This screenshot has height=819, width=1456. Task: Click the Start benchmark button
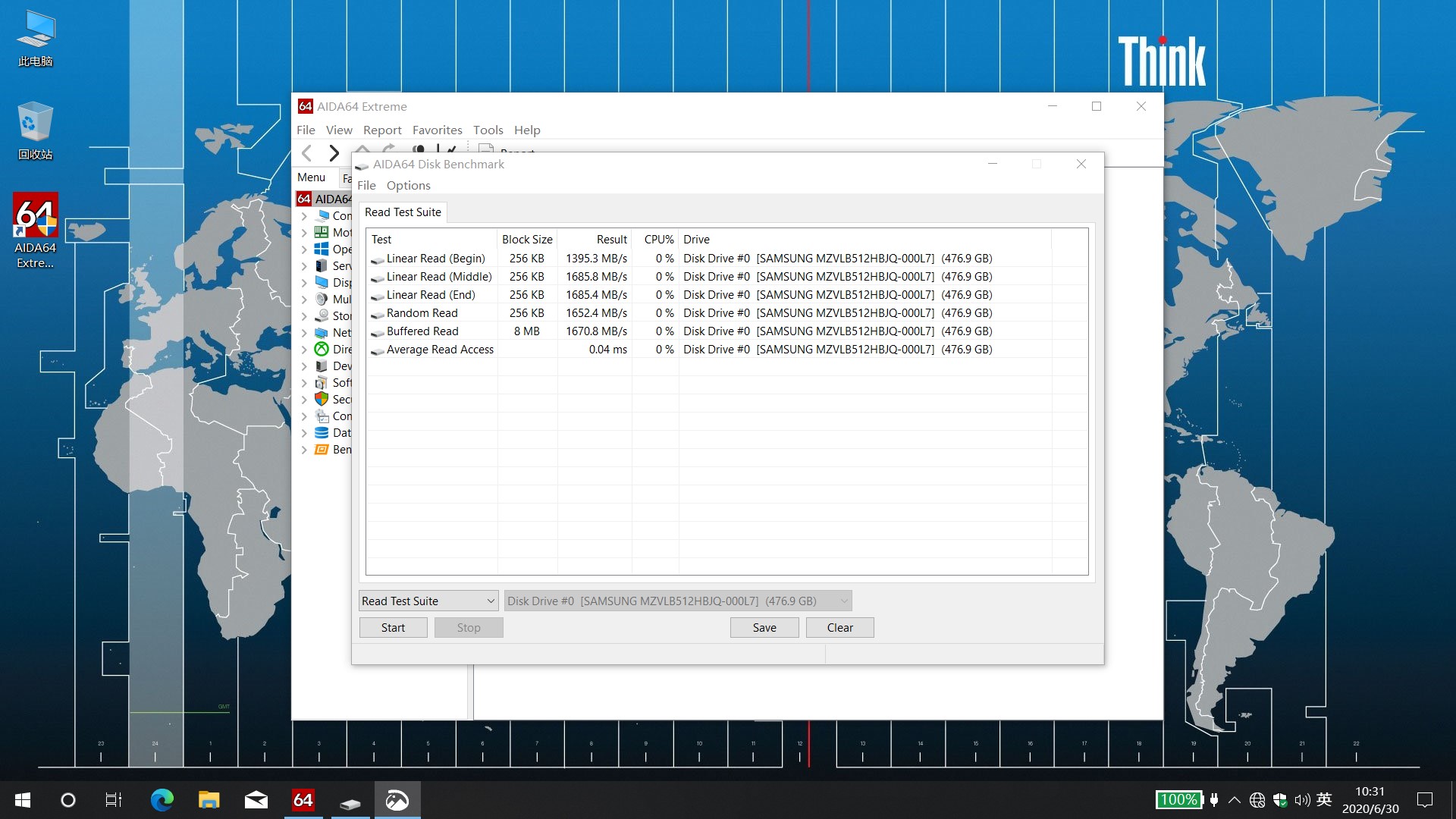pos(393,628)
